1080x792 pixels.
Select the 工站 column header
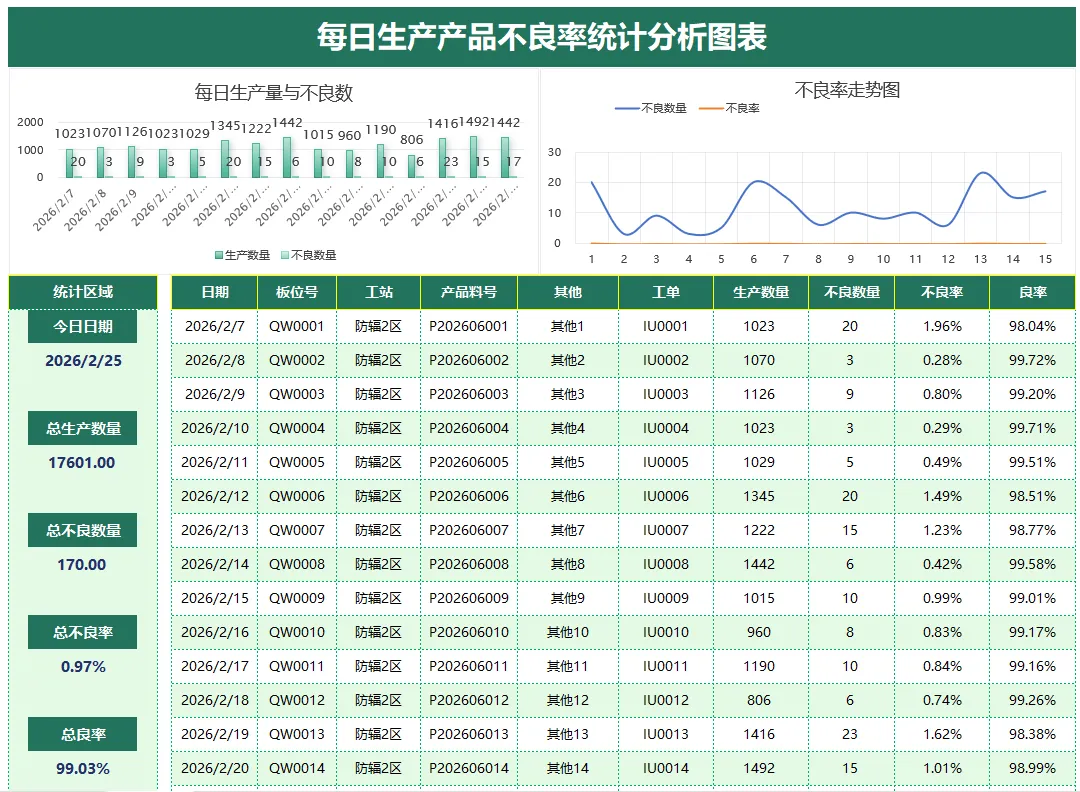(x=379, y=292)
